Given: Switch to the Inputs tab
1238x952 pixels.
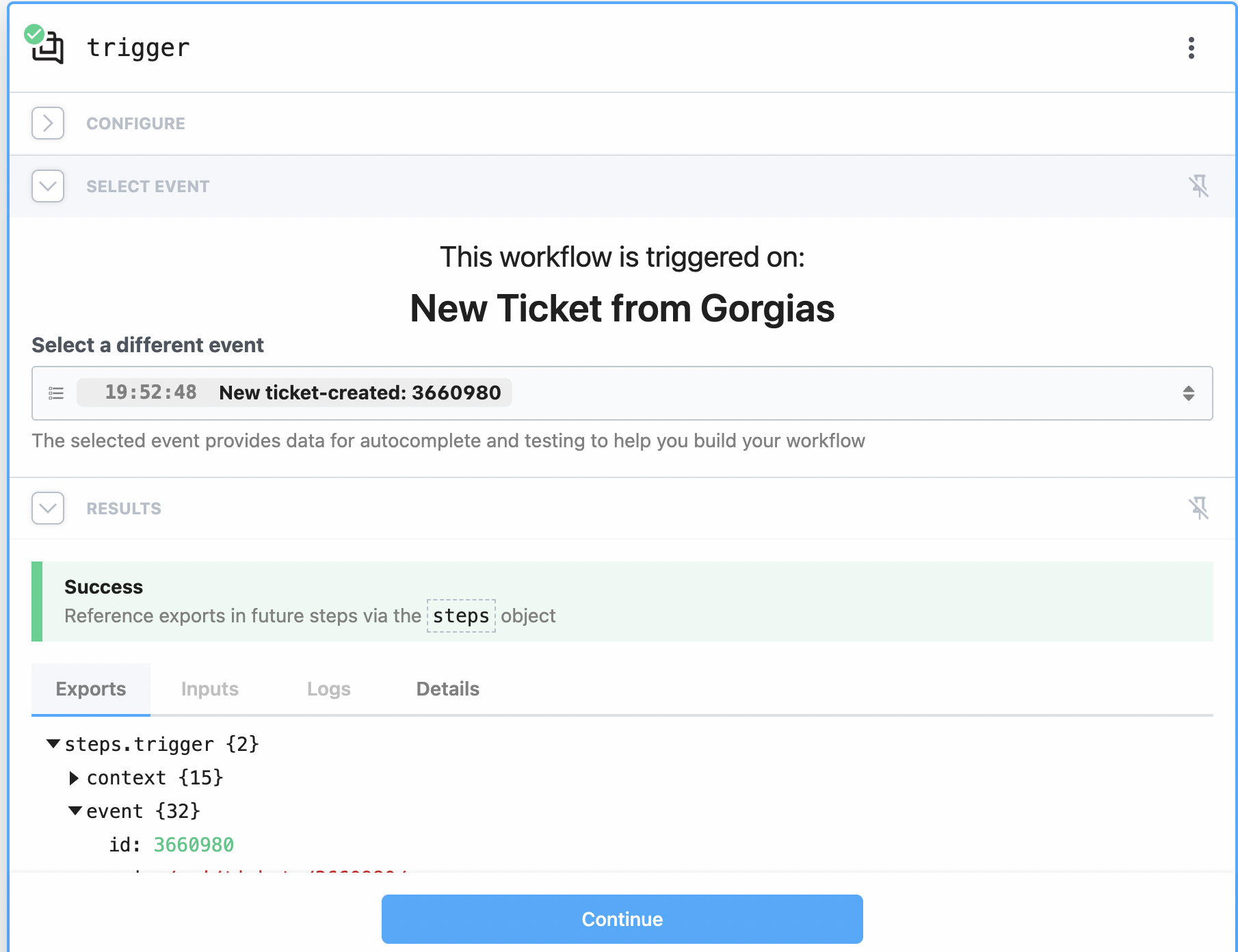Looking at the screenshot, I should (209, 689).
